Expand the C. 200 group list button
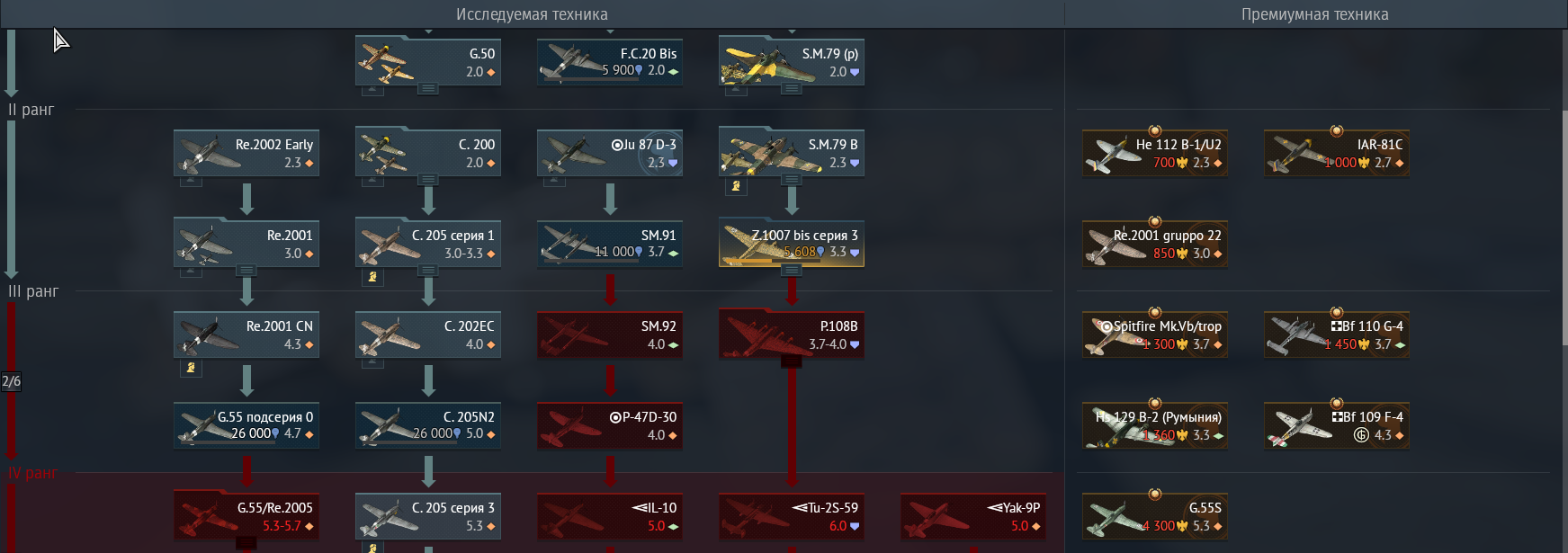This screenshot has width=1568, height=553. (x=428, y=179)
